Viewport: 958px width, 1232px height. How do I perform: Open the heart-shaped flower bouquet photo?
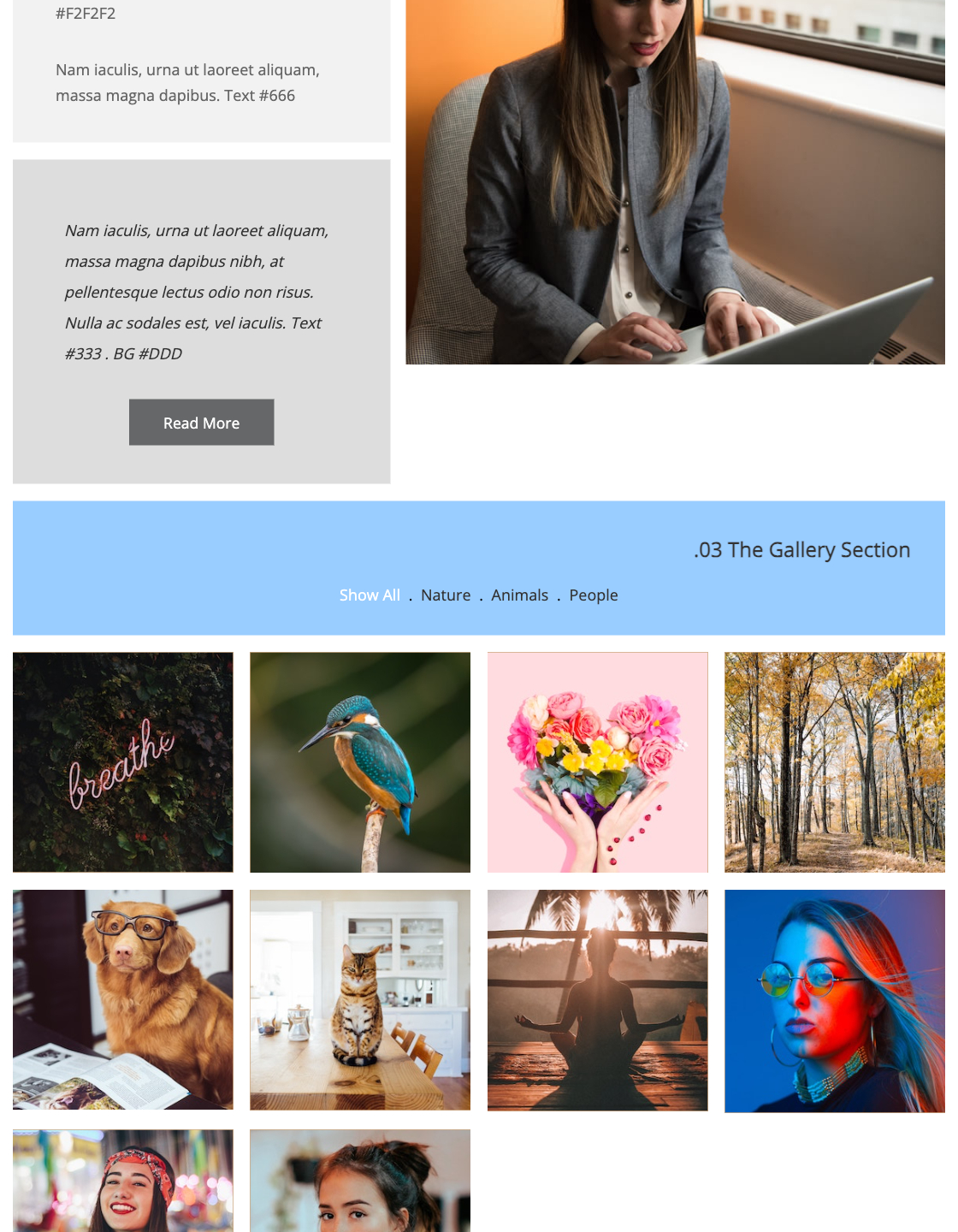[x=598, y=762]
